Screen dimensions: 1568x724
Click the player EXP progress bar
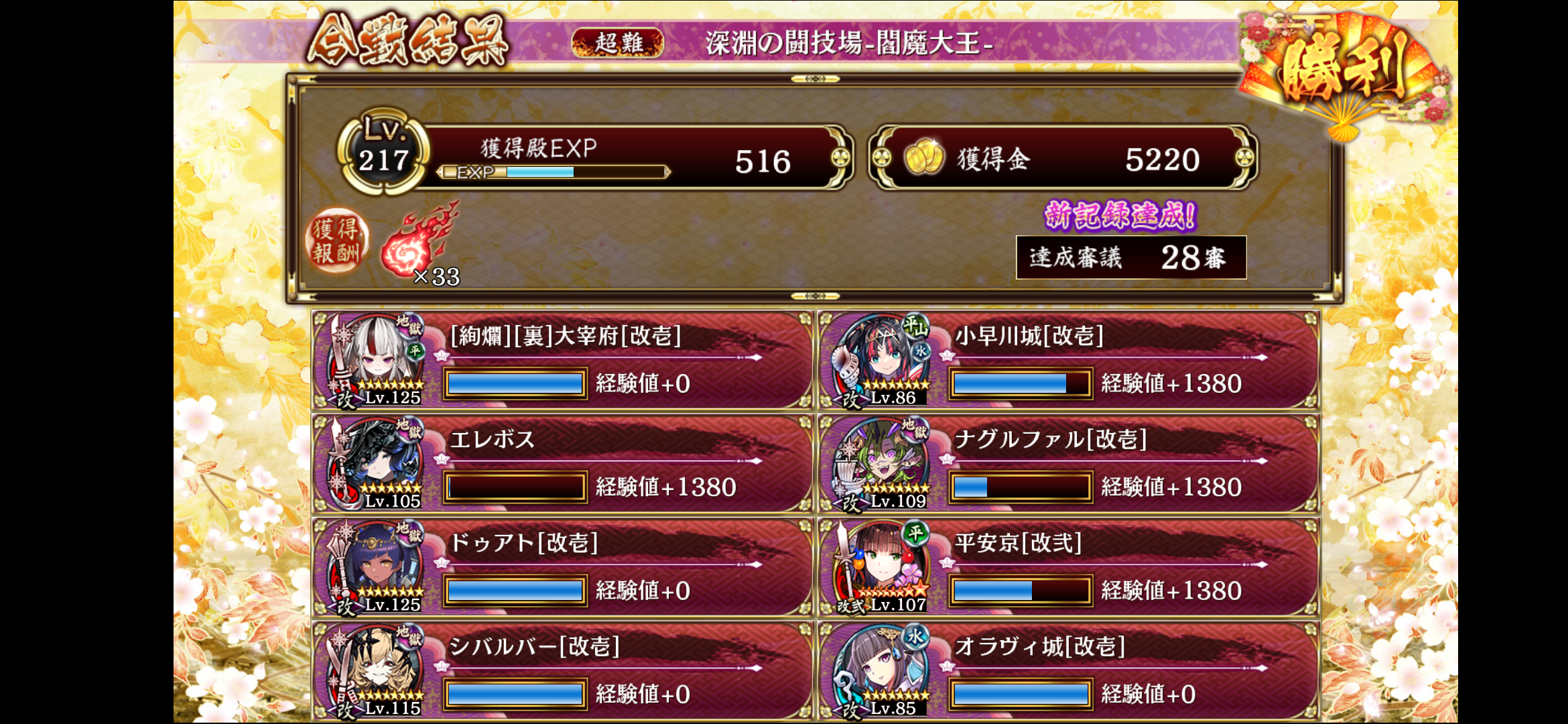[553, 172]
